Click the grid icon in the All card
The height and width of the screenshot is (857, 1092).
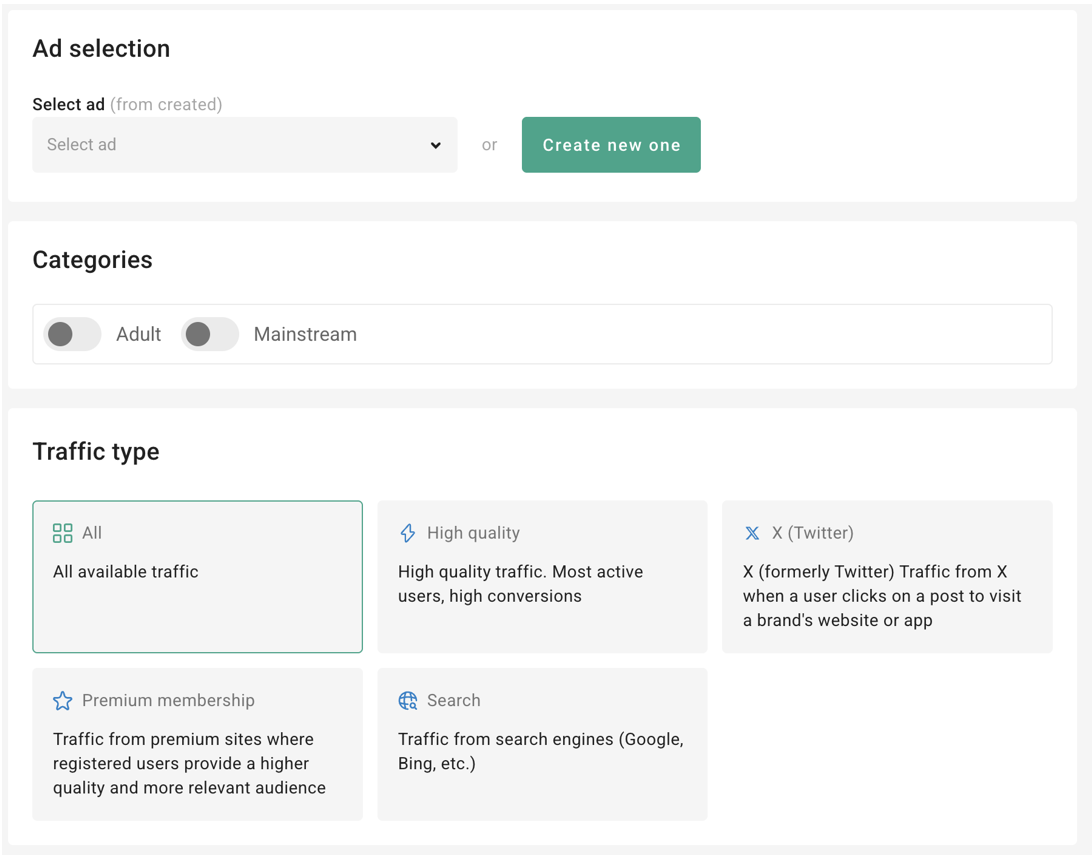coord(62,533)
